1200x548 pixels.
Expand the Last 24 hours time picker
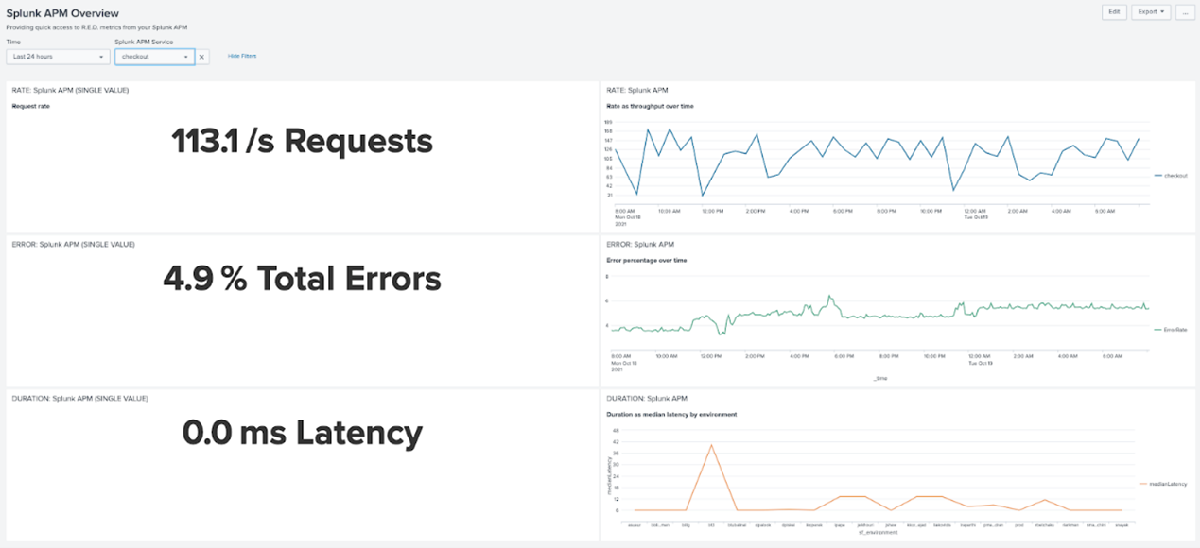(58, 57)
